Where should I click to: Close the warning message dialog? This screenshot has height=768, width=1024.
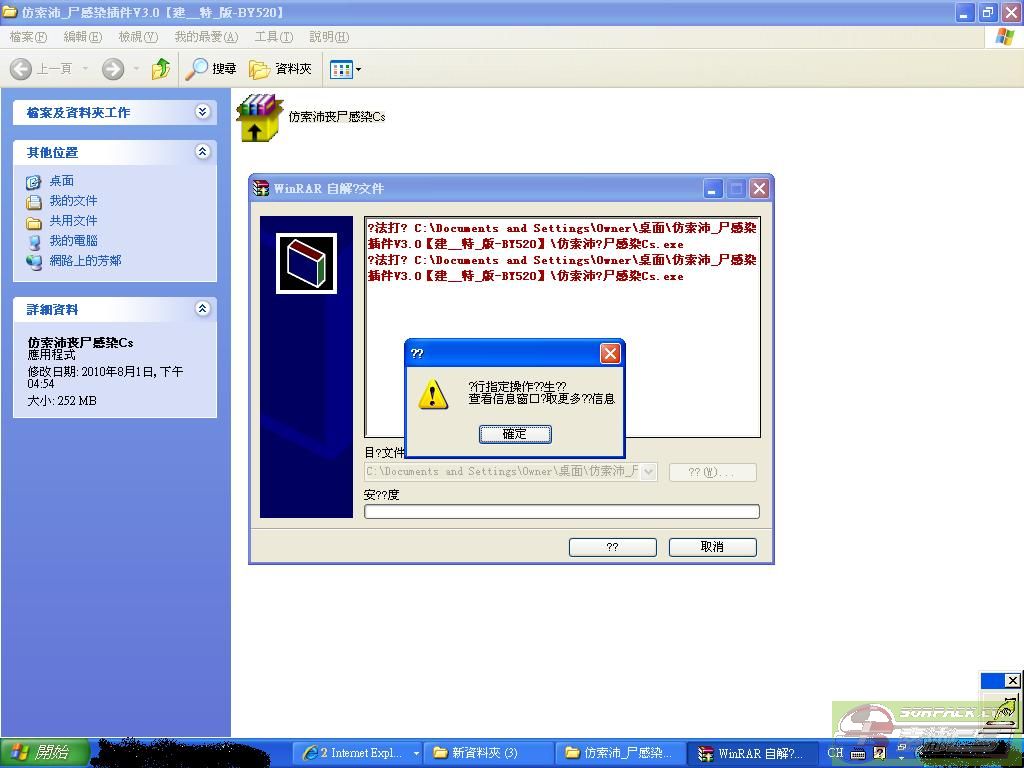610,353
